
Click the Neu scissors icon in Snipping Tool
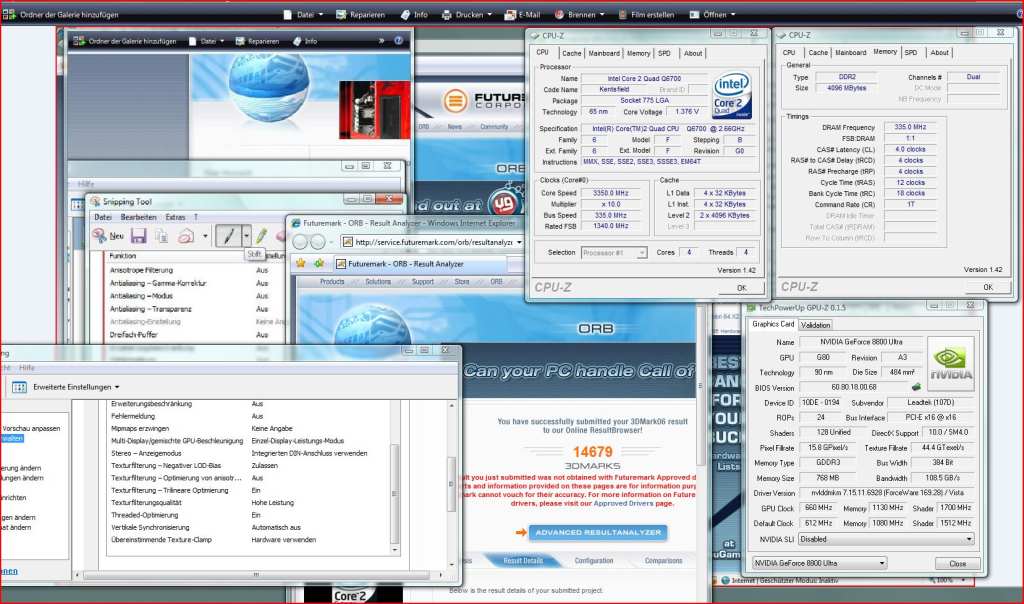99,236
